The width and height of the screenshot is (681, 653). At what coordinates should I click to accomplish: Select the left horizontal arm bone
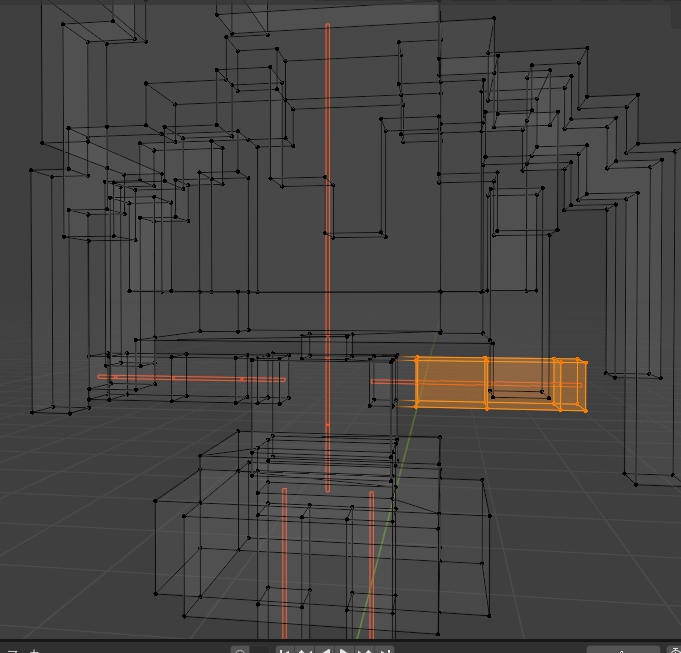[x=192, y=378]
